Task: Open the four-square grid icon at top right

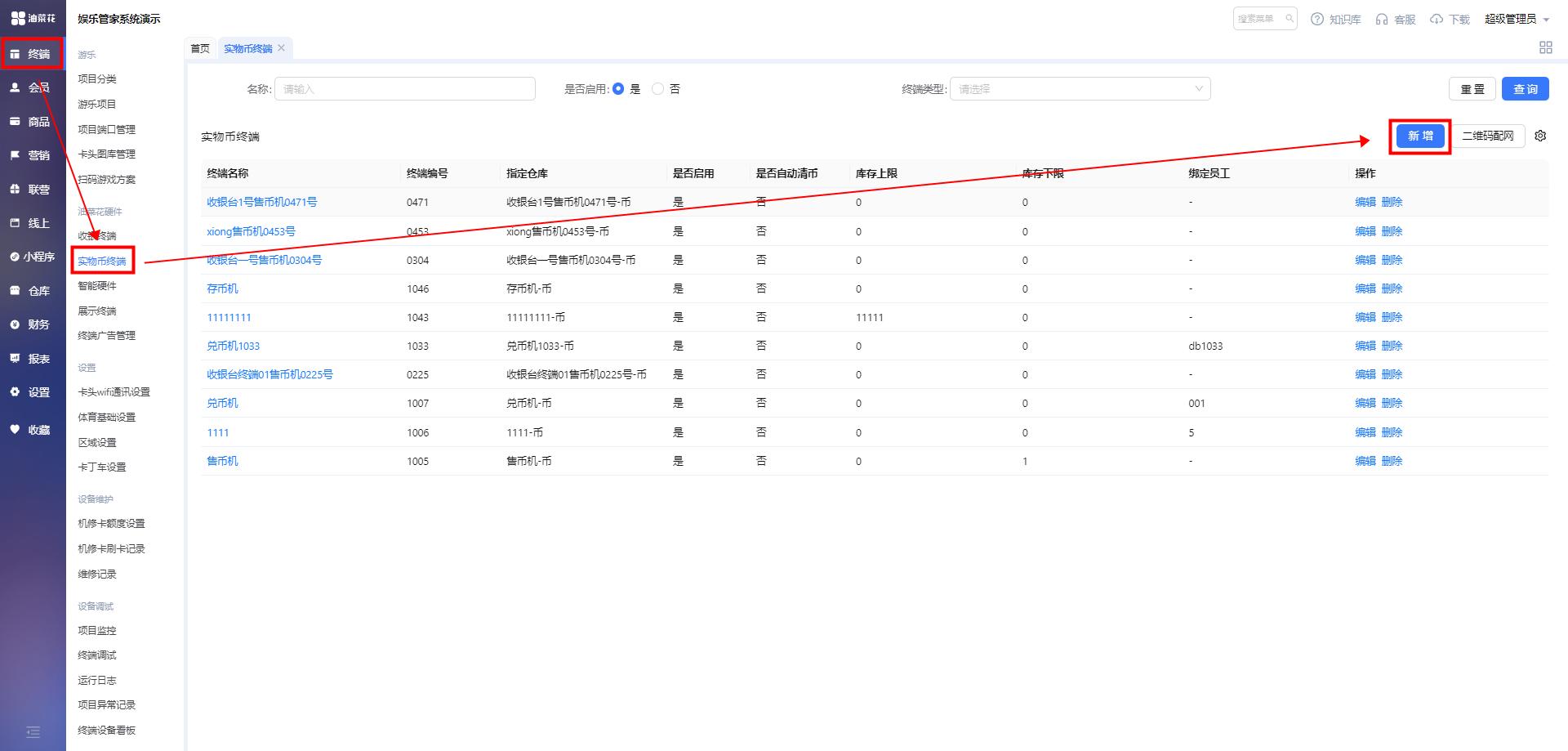Action: pyautogui.click(x=1546, y=47)
